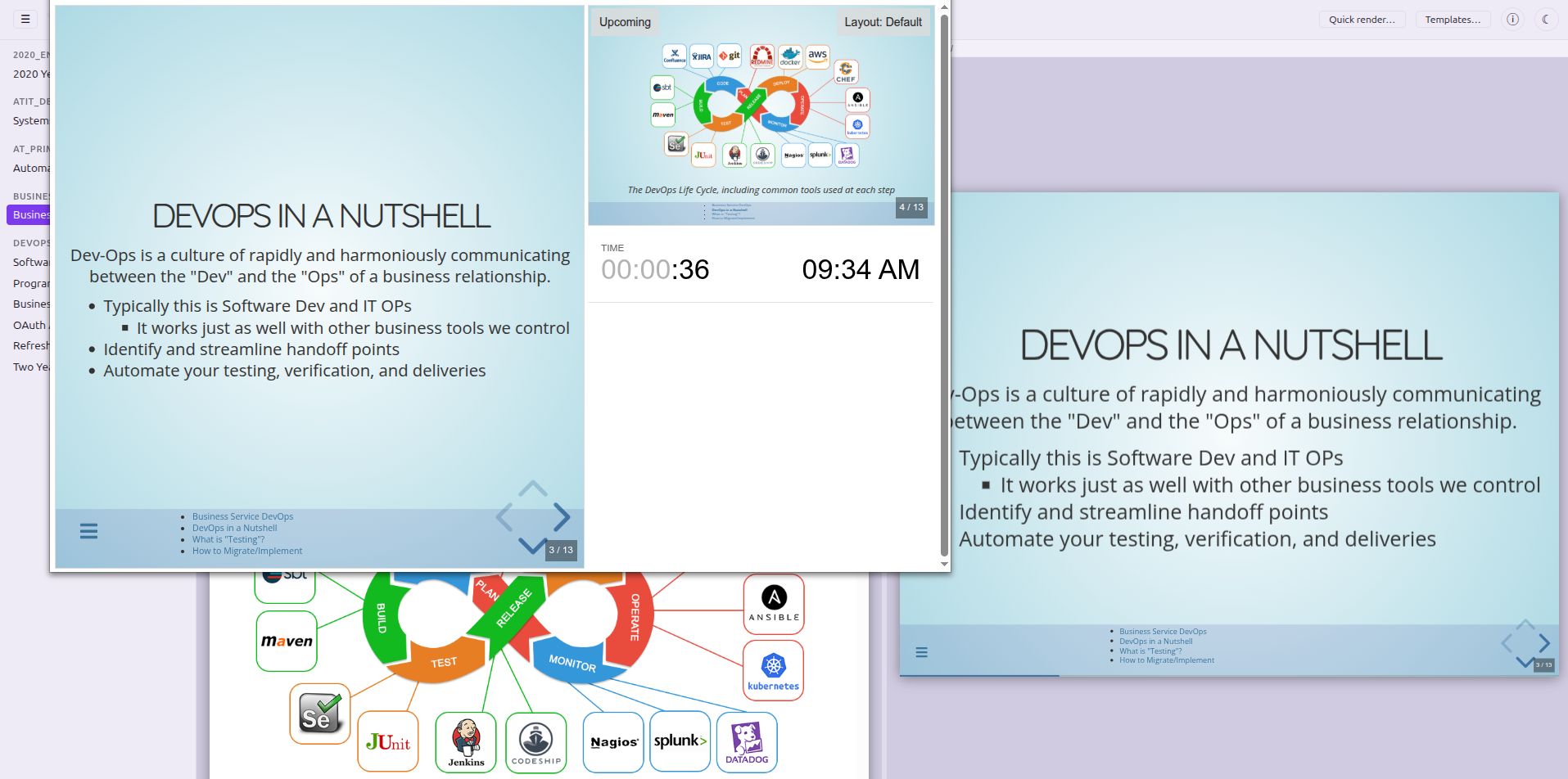Open the Templates... menu

pyautogui.click(x=1453, y=20)
